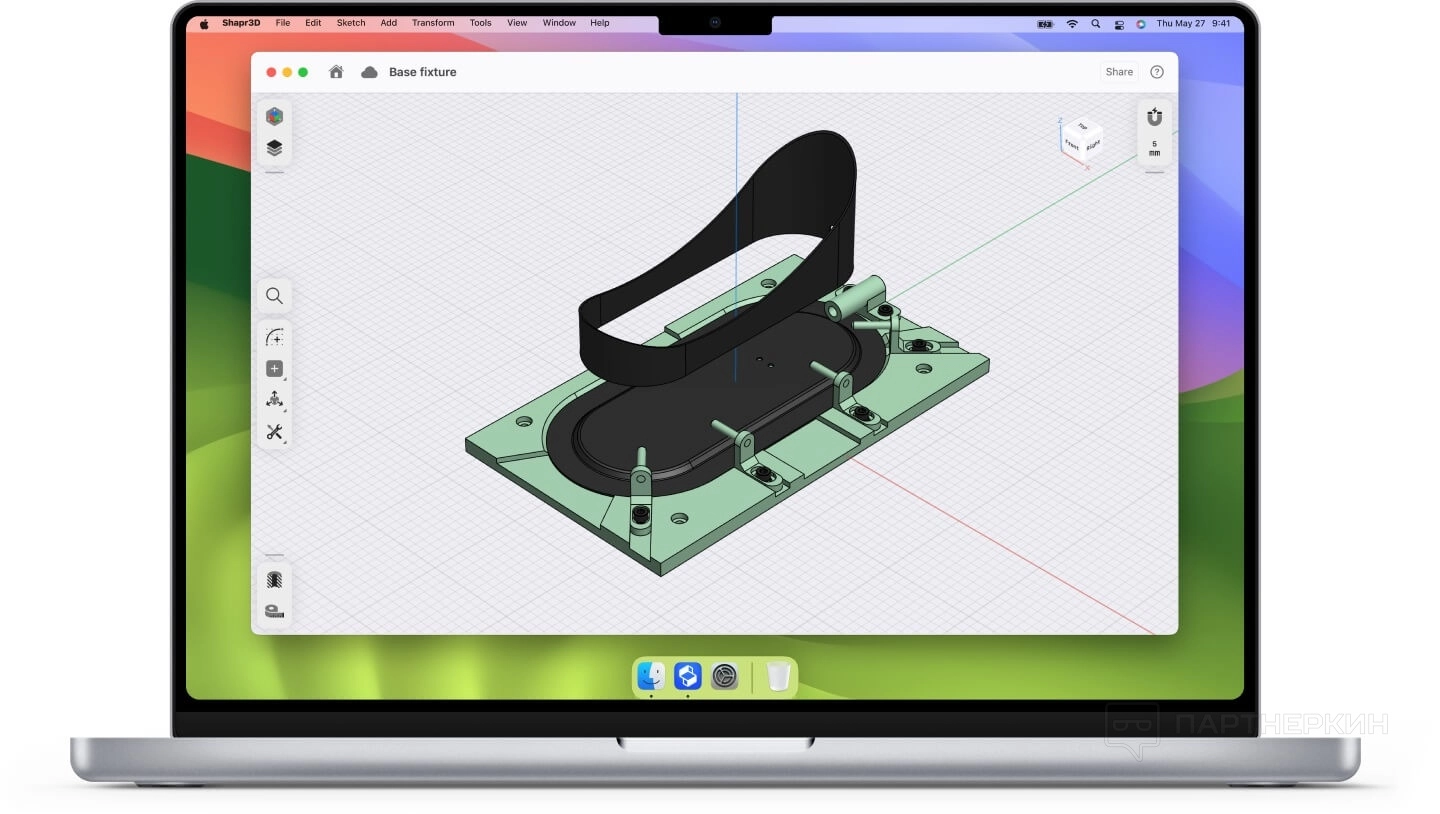This screenshot has height=814, width=1440.
Task: Click the cloud sync status icon
Action: point(369,72)
